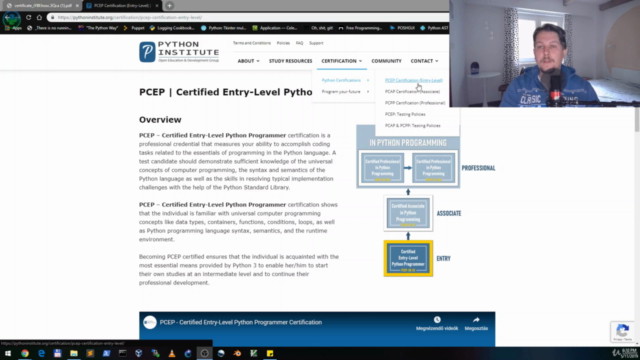This screenshot has height=360, width=640.
Task: Click the Certified Associate in Python Programming box
Action: click(408, 213)
